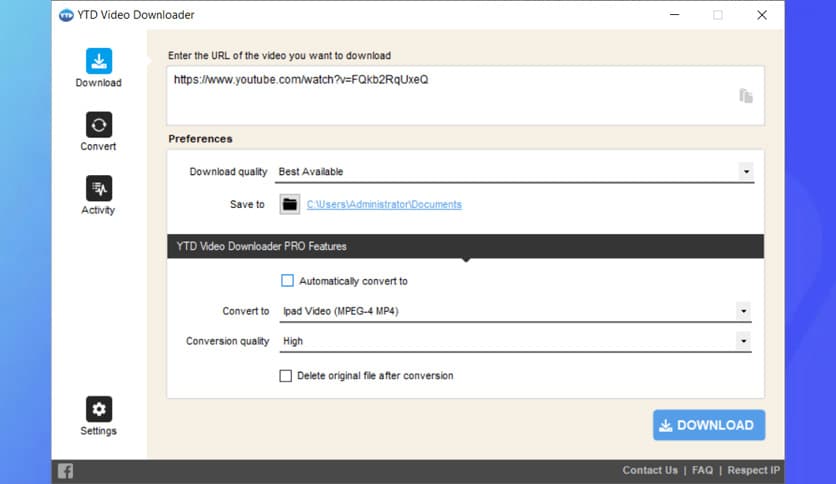Screen dimensions: 836x484
Task: Click inside the video URL text field
Action: (465, 96)
